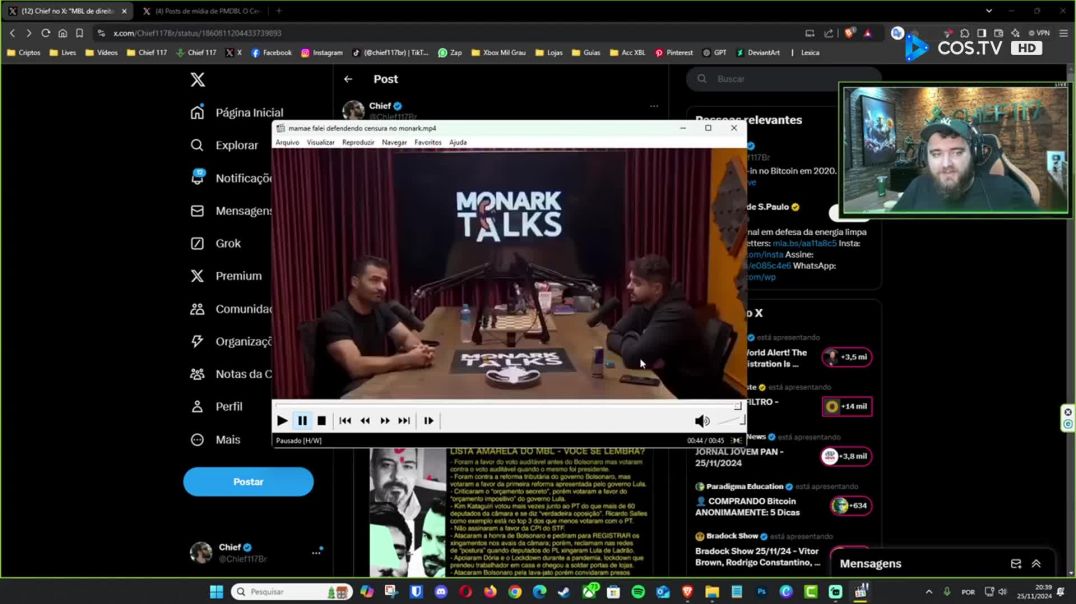The image size is (1076, 604).
Task: Click the Buscar search field
Action: 784,79
